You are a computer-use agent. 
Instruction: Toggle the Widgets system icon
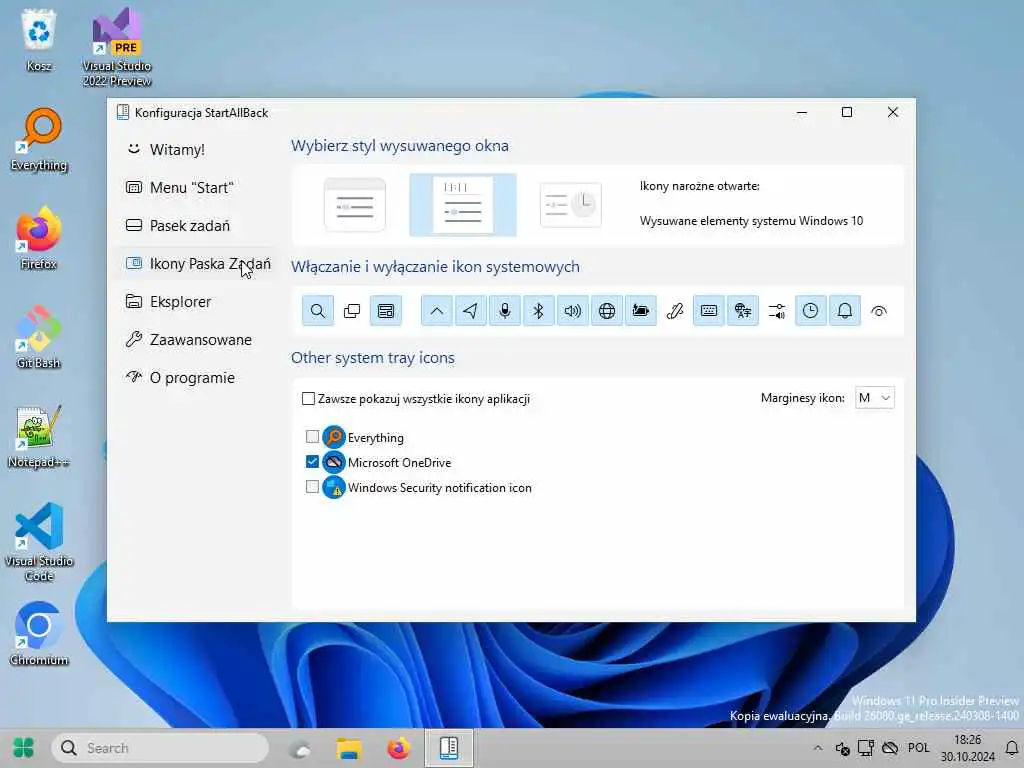386,311
